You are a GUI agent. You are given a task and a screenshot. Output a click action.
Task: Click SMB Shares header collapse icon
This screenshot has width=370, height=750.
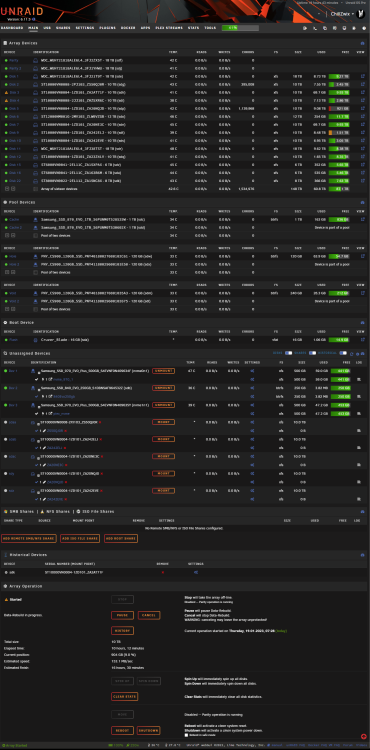pyautogui.click(x=362, y=511)
